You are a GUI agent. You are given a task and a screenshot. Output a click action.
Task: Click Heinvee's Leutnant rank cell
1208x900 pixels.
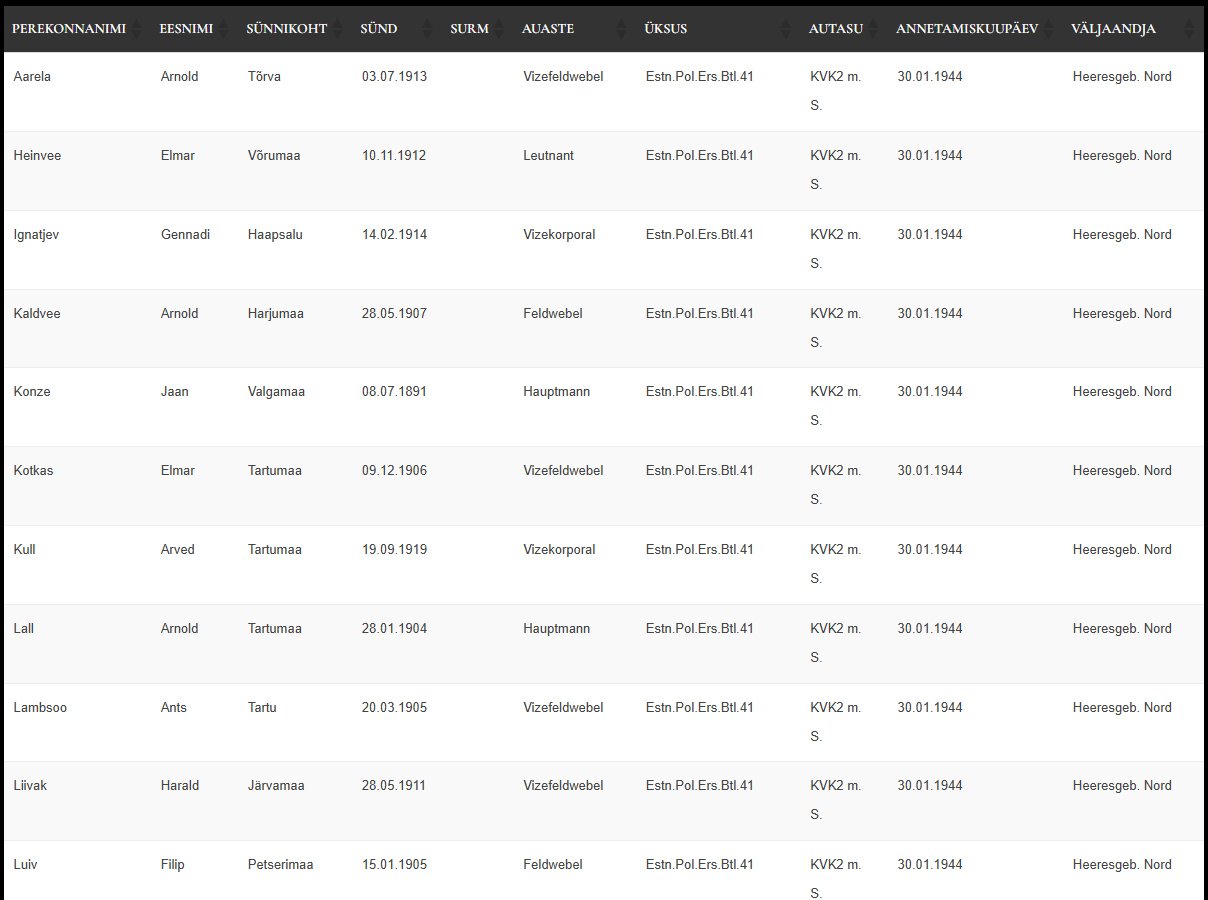point(548,156)
